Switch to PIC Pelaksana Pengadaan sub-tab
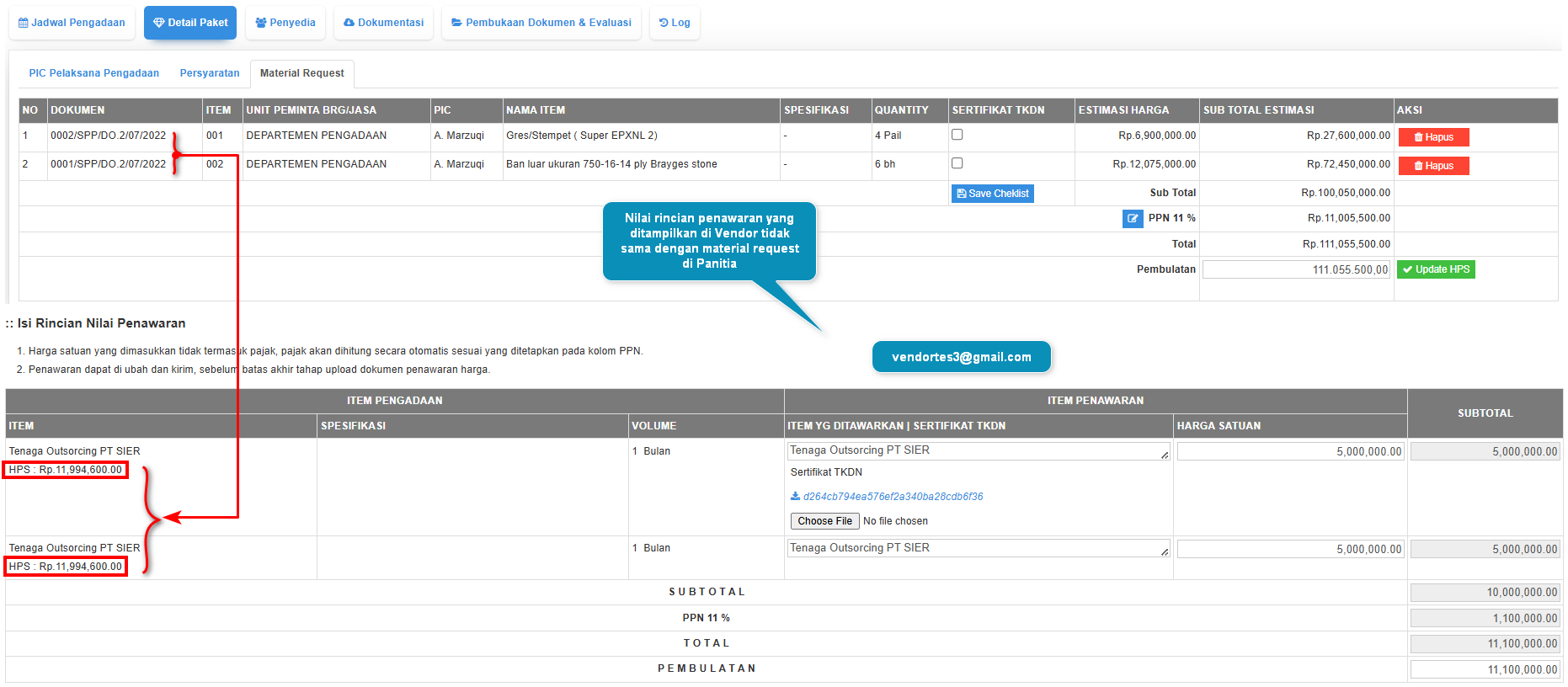The image size is (1568, 687). coord(94,73)
